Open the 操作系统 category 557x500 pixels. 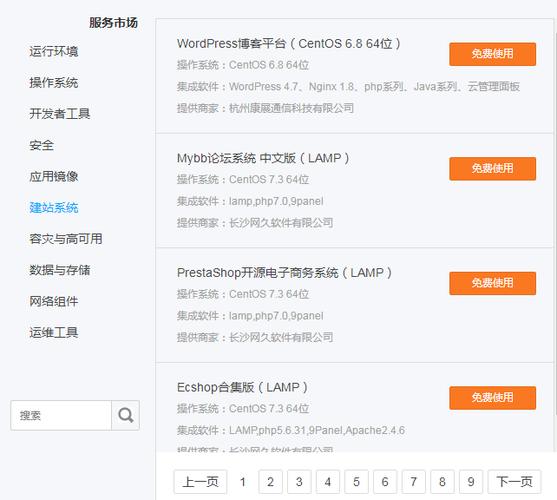tap(54, 83)
